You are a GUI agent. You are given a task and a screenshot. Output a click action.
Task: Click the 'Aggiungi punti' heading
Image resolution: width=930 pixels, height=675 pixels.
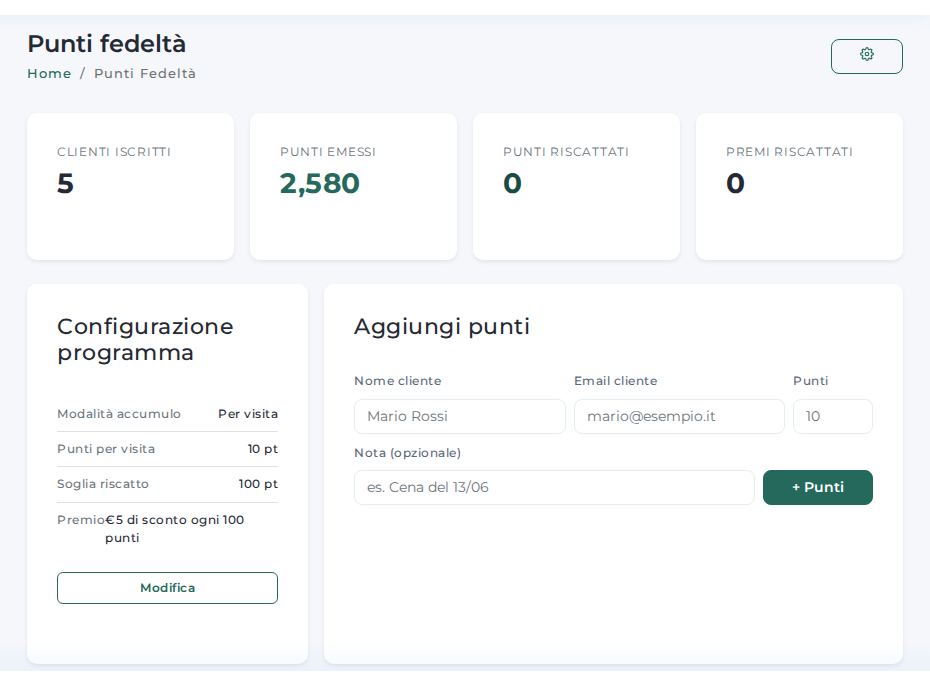point(442,327)
